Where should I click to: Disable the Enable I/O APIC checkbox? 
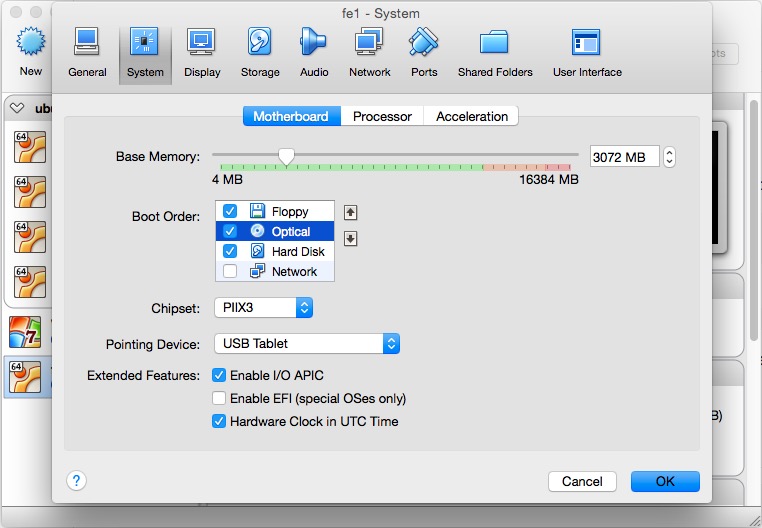click(219, 376)
